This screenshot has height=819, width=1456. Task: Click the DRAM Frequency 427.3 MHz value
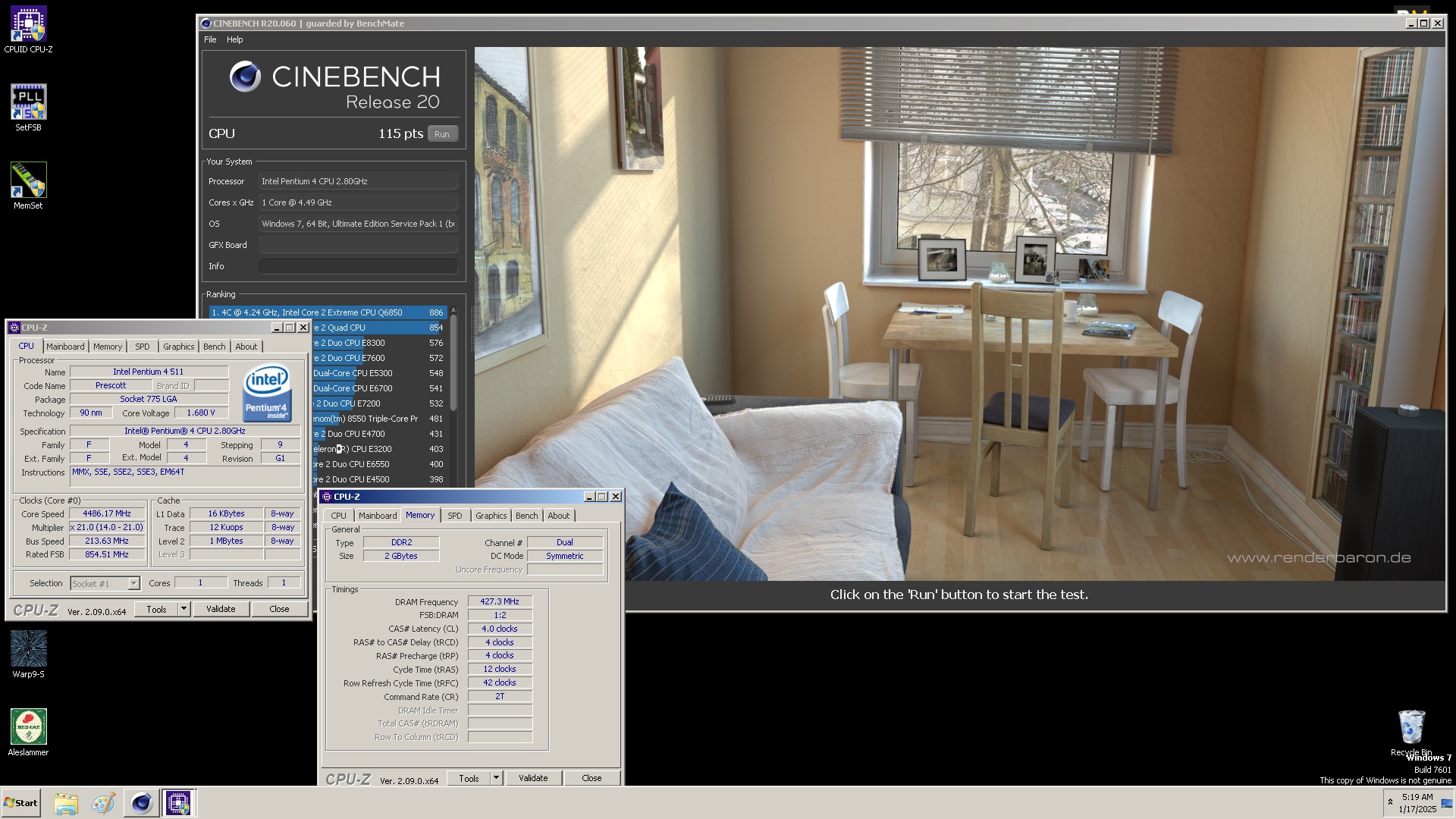pos(500,601)
